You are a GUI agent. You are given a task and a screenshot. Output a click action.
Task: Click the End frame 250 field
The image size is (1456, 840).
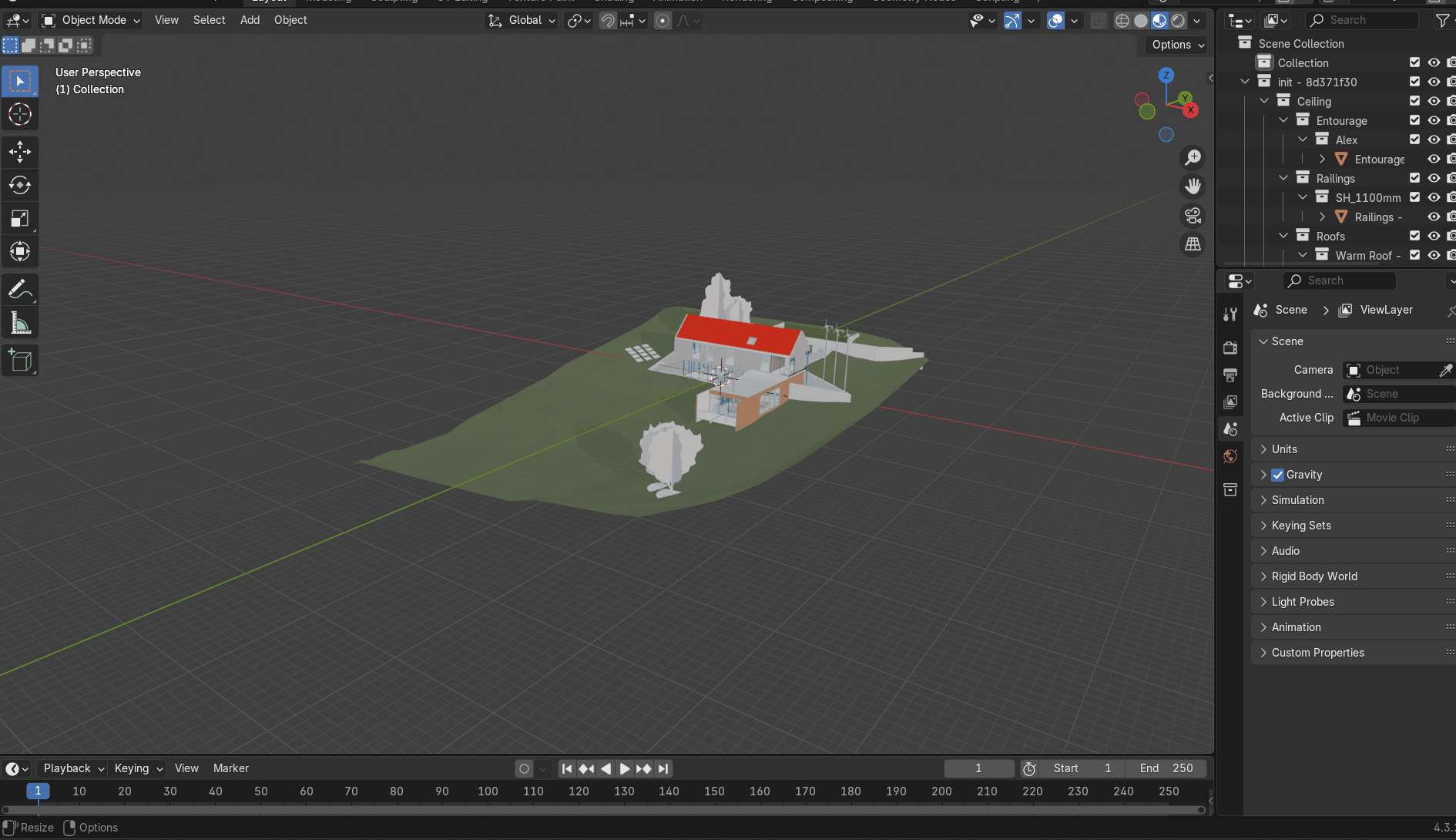point(1165,768)
